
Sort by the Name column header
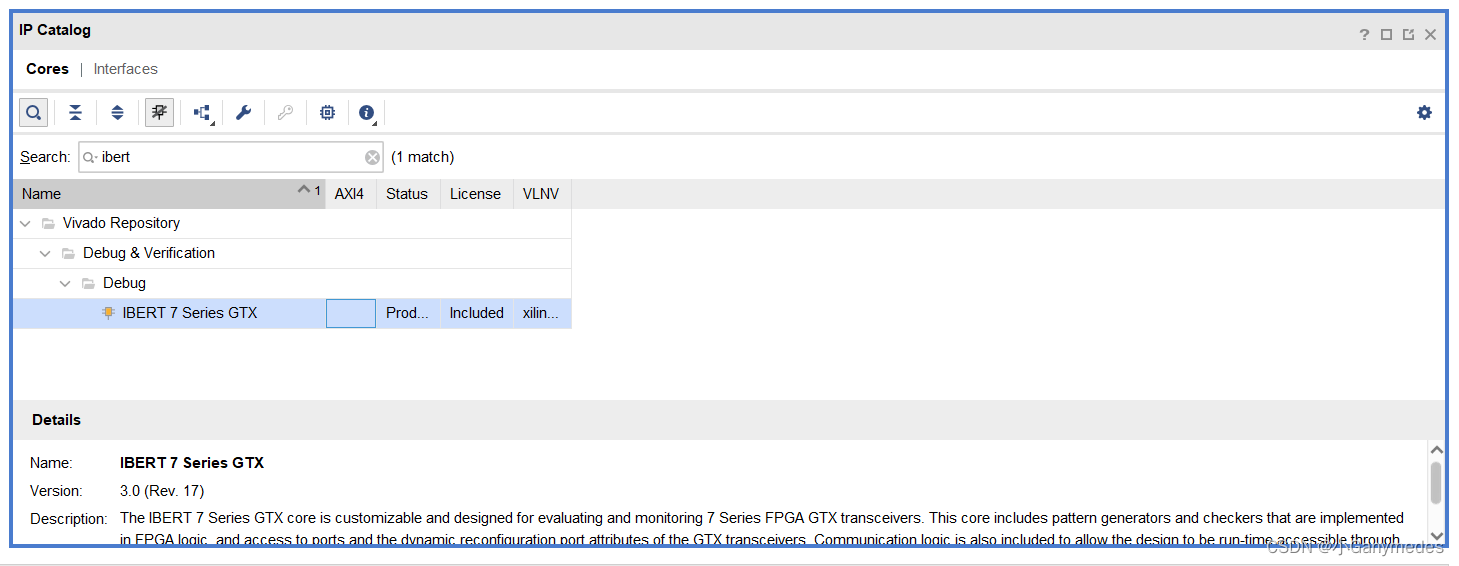[150, 194]
